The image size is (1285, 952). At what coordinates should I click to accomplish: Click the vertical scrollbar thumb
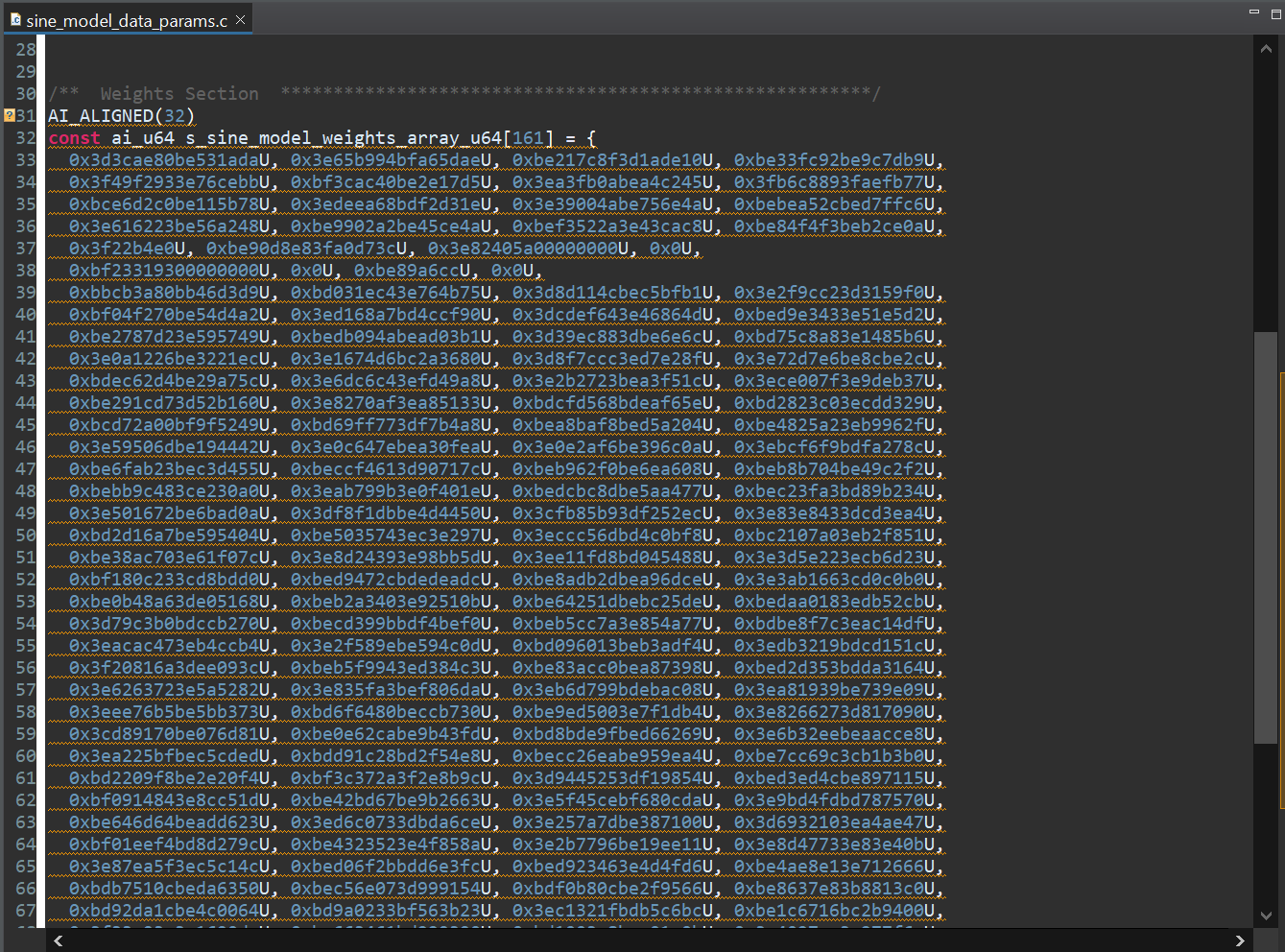[1266, 535]
